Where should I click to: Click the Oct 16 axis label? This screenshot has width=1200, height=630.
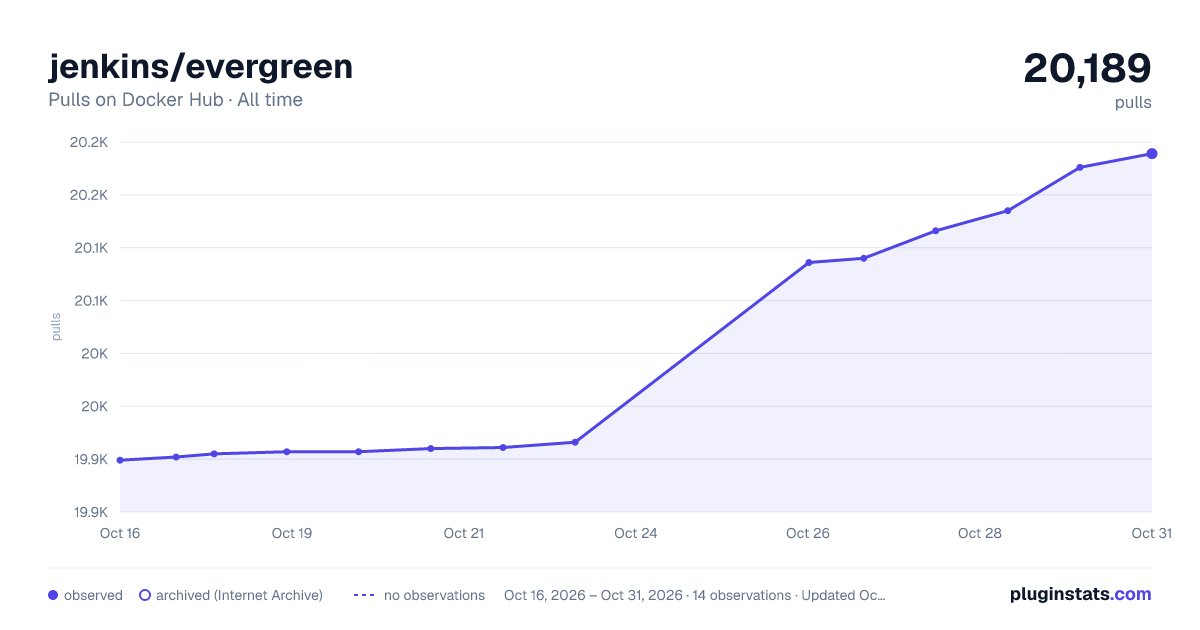click(120, 533)
